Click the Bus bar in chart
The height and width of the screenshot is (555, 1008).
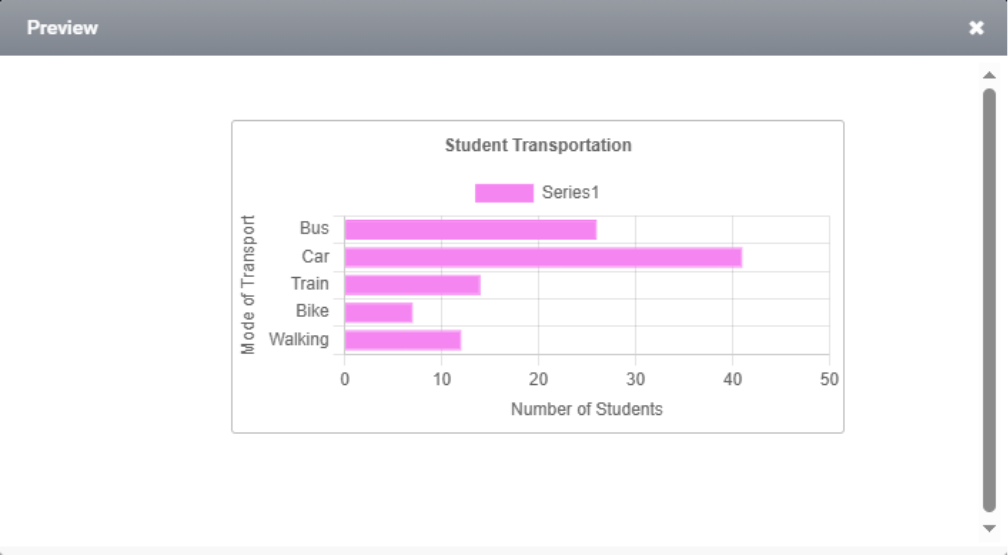(470, 230)
